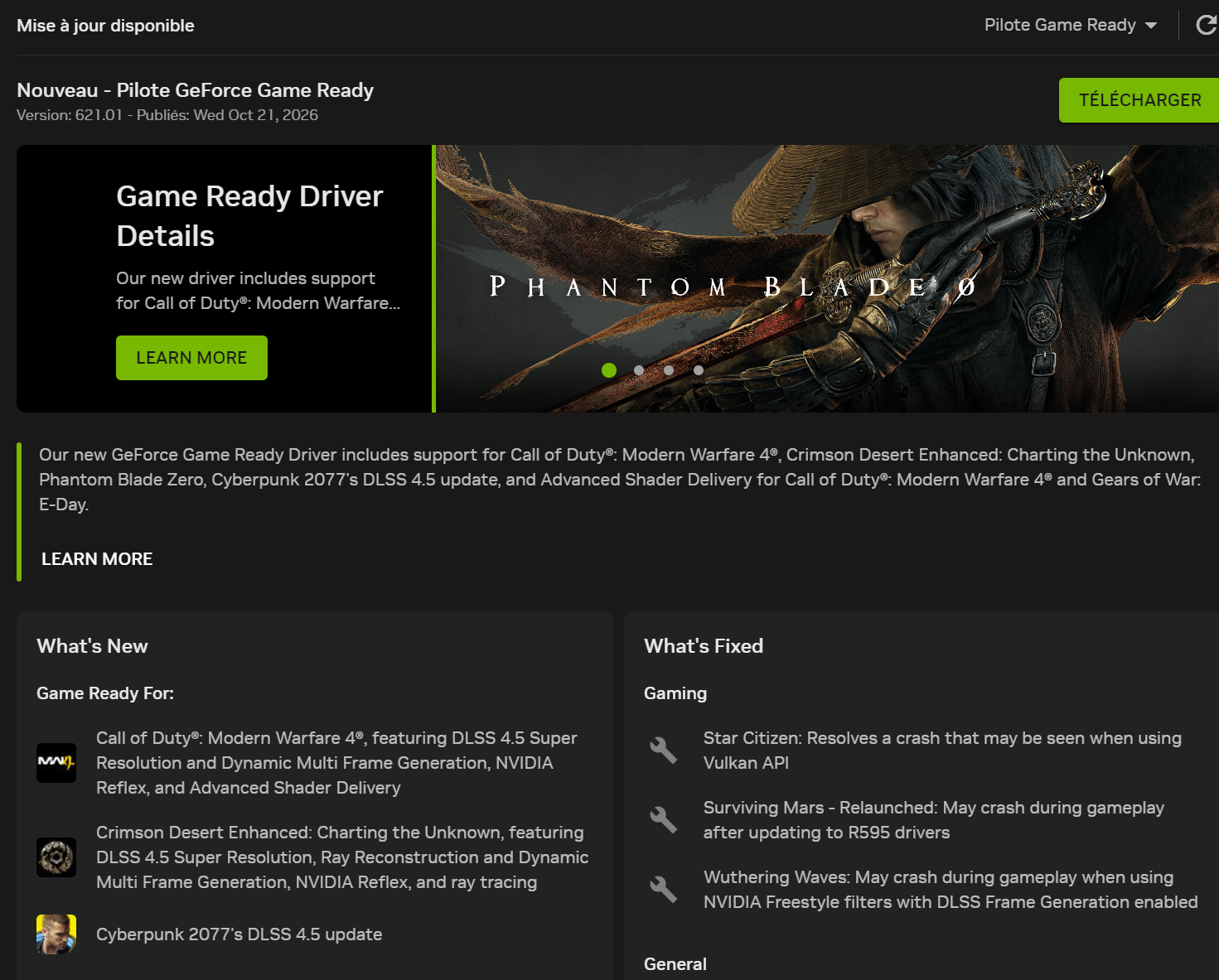Click the wrench icon beside Star Citizen fix

pos(664,751)
